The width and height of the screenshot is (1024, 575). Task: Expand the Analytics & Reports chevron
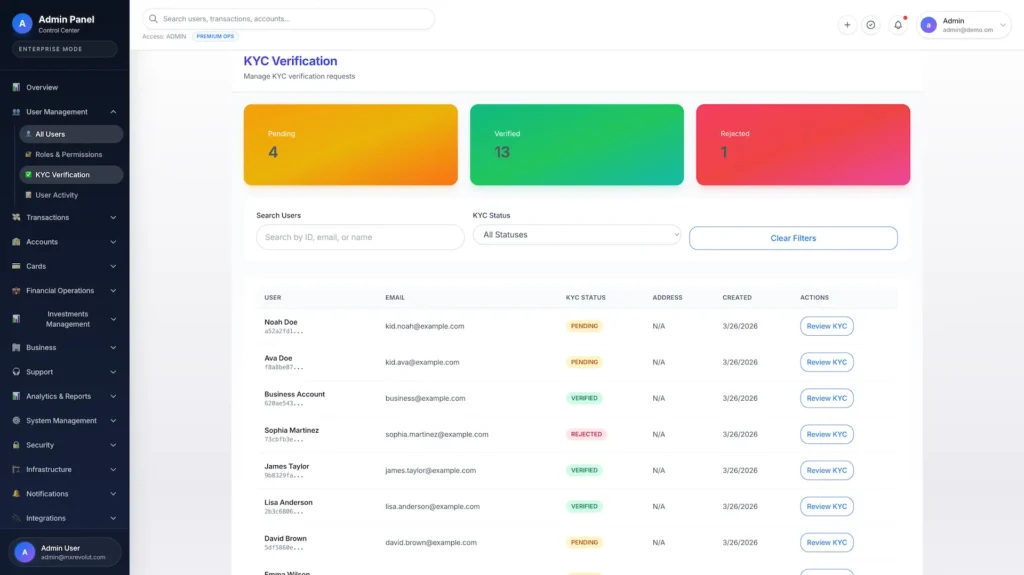coord(113,396)
